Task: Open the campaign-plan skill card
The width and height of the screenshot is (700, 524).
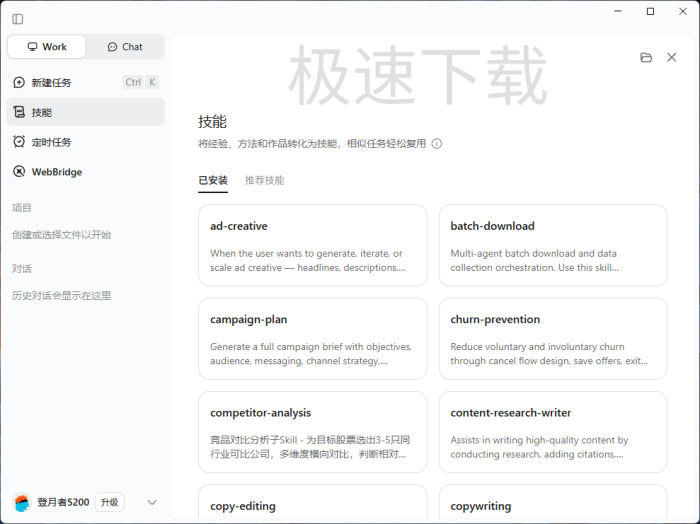Action: click(312, 339)
